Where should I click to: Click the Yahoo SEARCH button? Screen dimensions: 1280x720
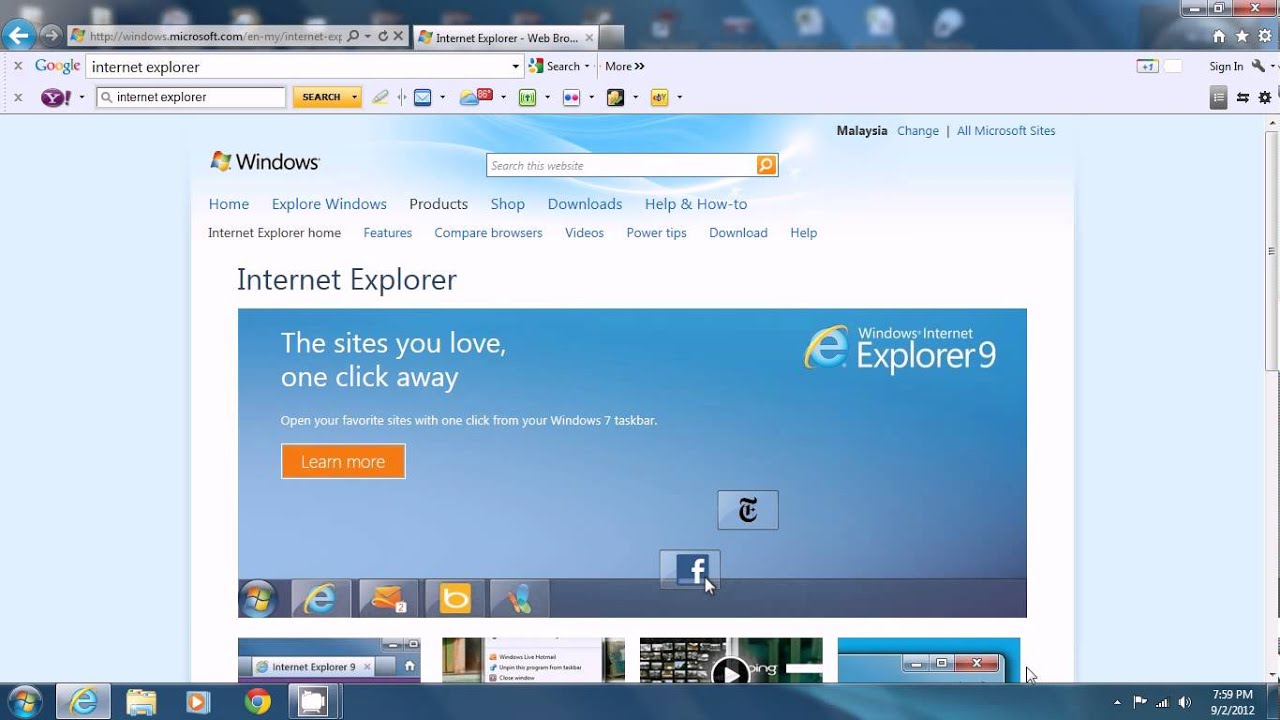point(320,97)
